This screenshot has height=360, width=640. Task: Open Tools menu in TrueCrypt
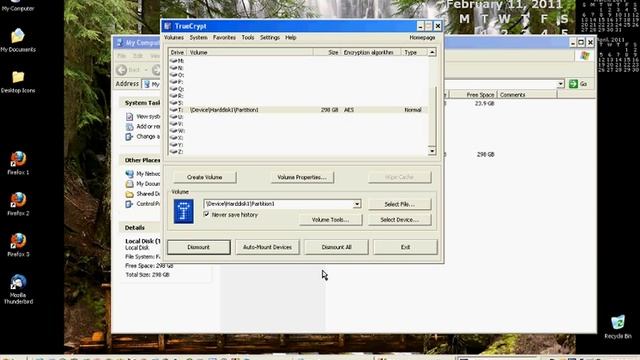248,38
